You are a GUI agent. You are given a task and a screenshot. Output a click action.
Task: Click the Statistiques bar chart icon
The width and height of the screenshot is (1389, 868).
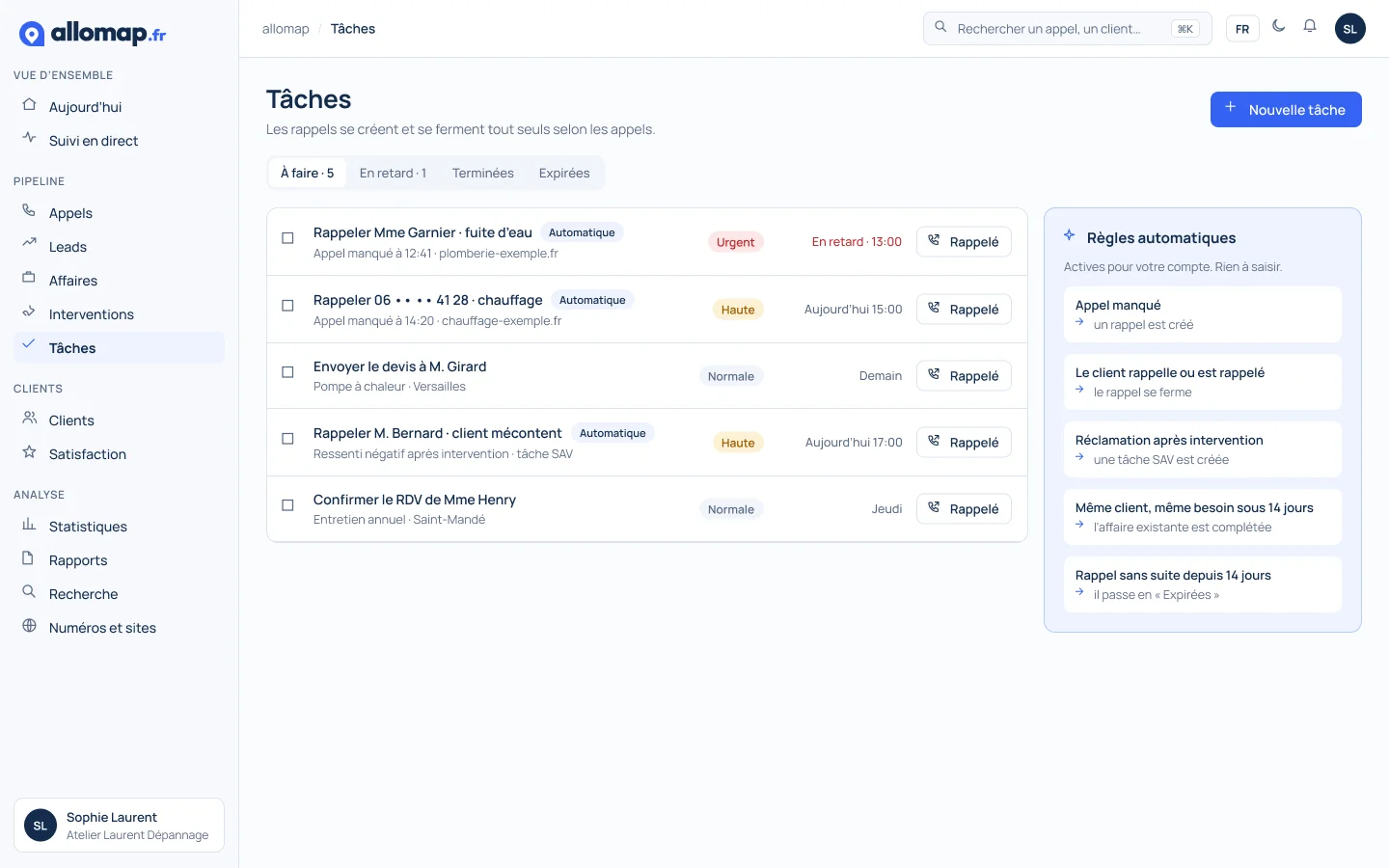pyautogui.click(x=29, y=525)
